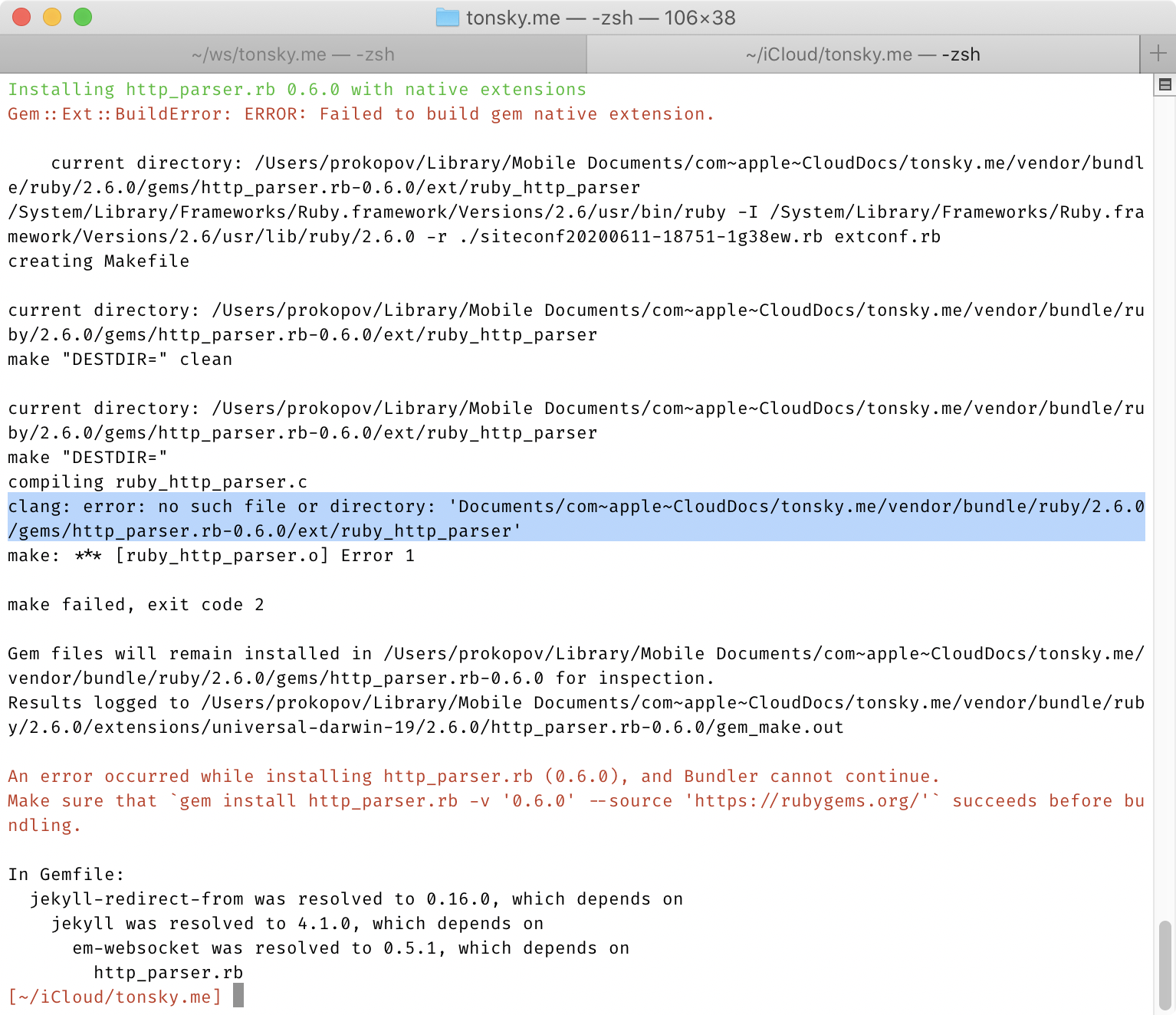Switch to the ~/ws/tonsky.me tab
The height and width of the screenshot is (1015, 1176).
tap(293, 54)
